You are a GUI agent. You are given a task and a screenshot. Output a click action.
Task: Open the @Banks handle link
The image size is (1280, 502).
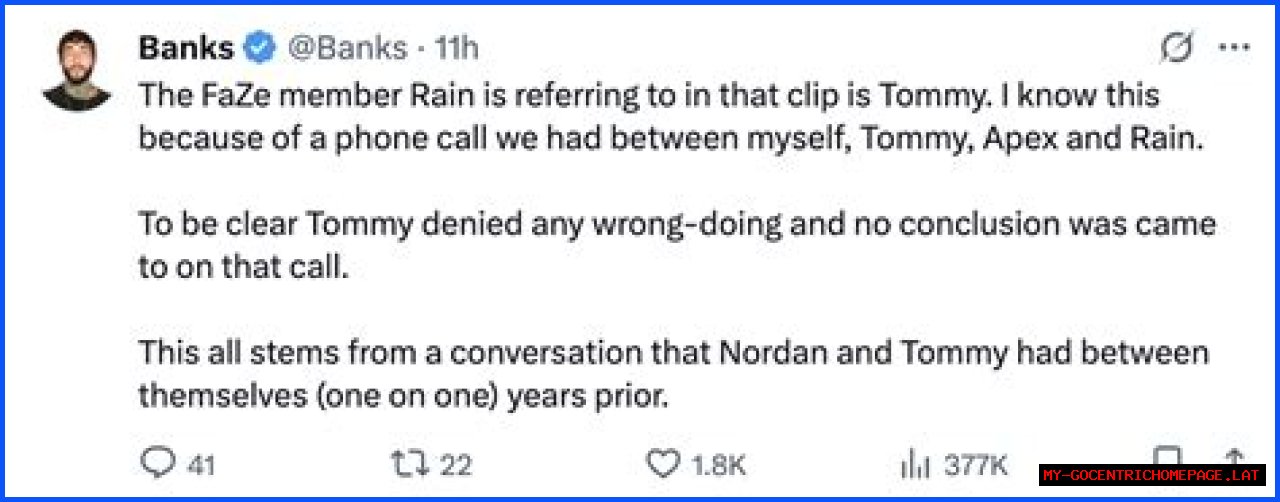coord(348,47)
